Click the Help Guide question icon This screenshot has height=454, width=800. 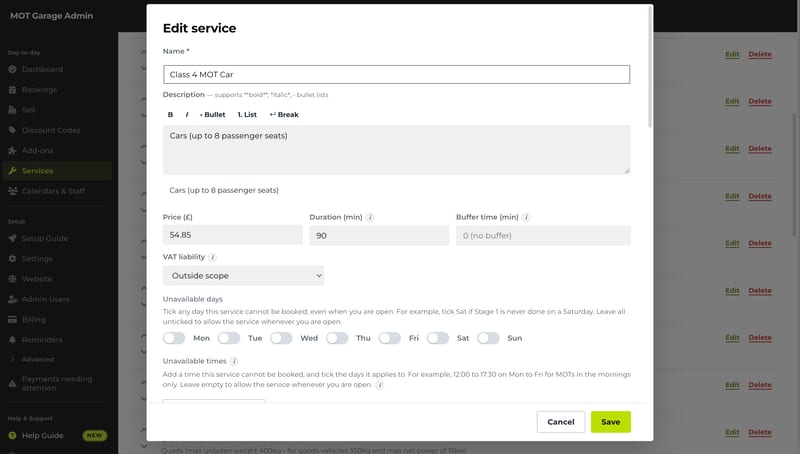click(12, 436)
